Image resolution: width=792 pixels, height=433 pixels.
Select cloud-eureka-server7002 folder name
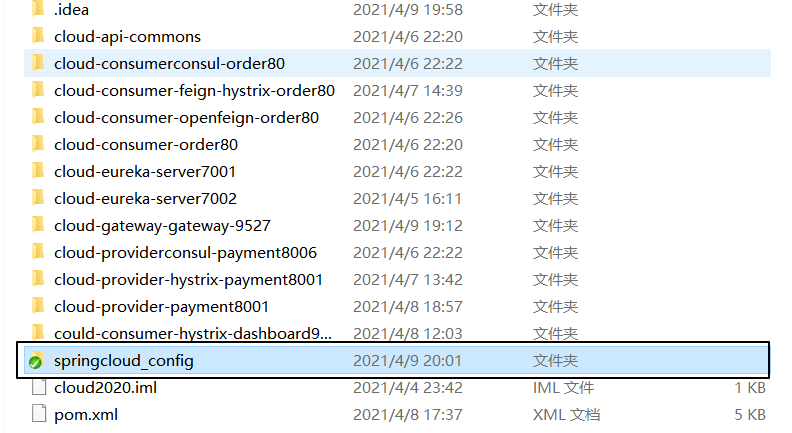pyautogui.click(x=145, y=199)
